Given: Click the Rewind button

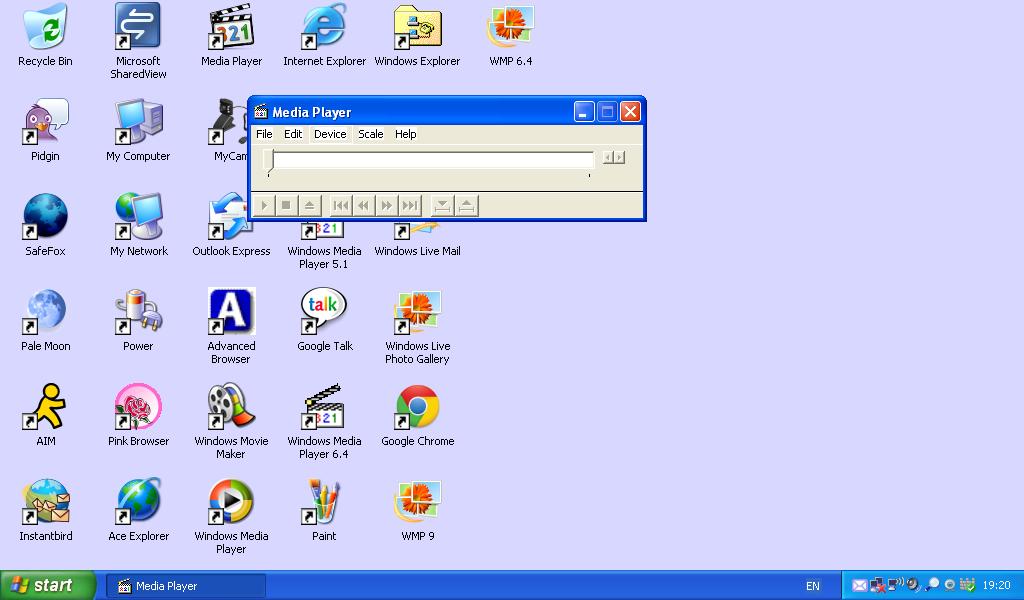Looking at the screenshot, I should [364, 206].
